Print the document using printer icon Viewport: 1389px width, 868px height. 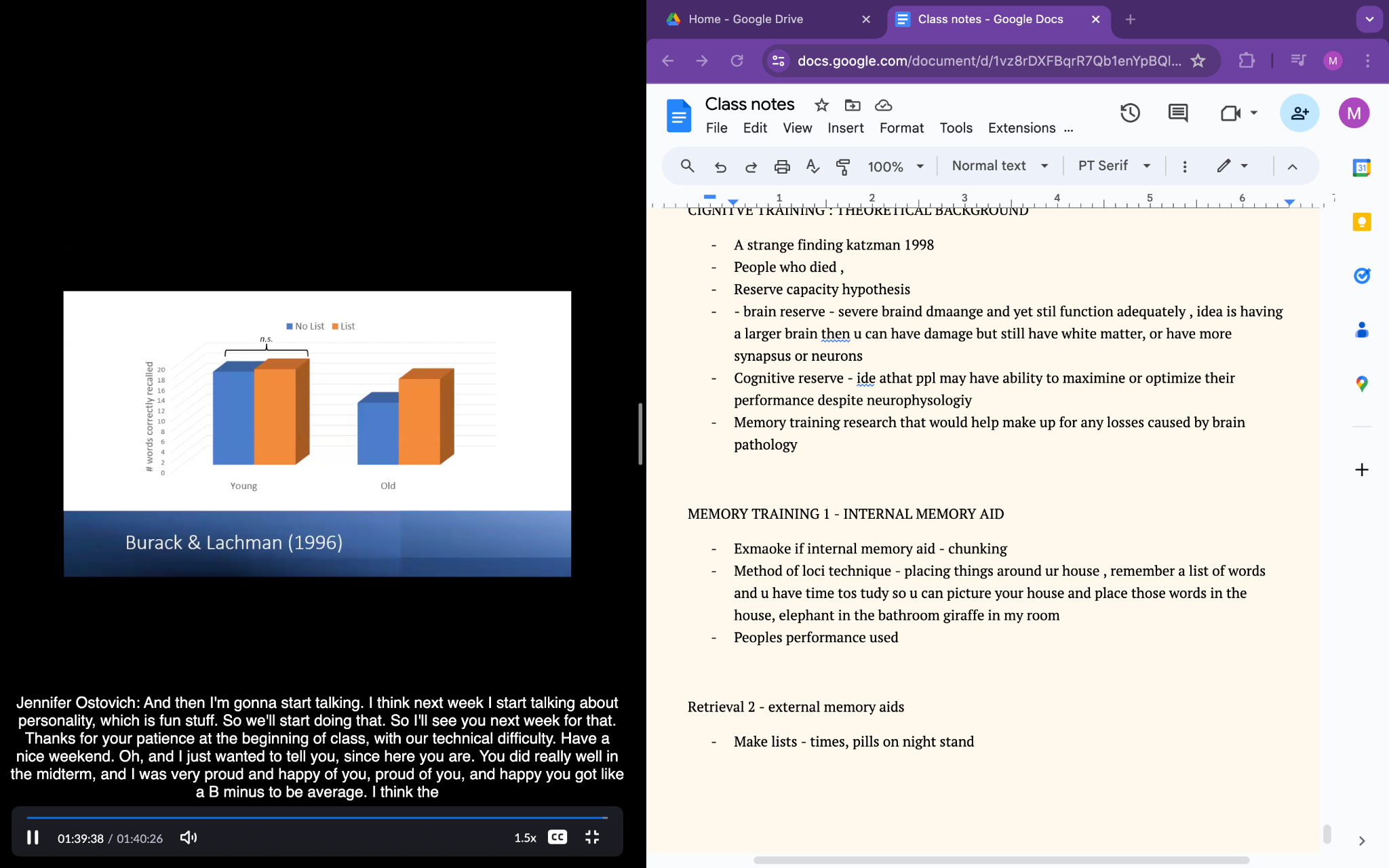[782, 166]
